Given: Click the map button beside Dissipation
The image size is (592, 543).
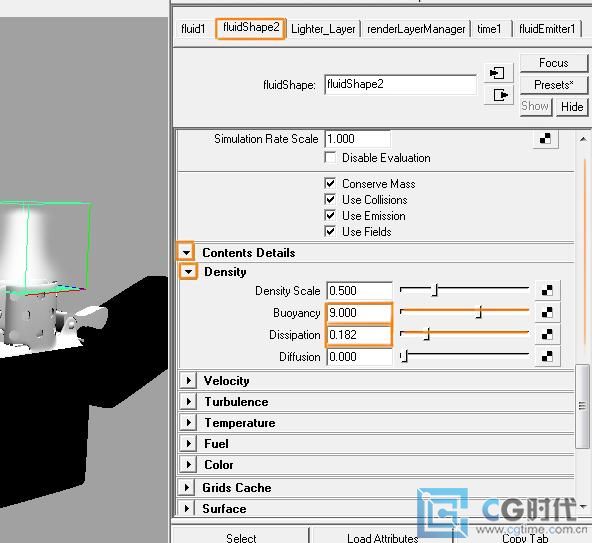Looking at the screenshot, I should (547, 335).
